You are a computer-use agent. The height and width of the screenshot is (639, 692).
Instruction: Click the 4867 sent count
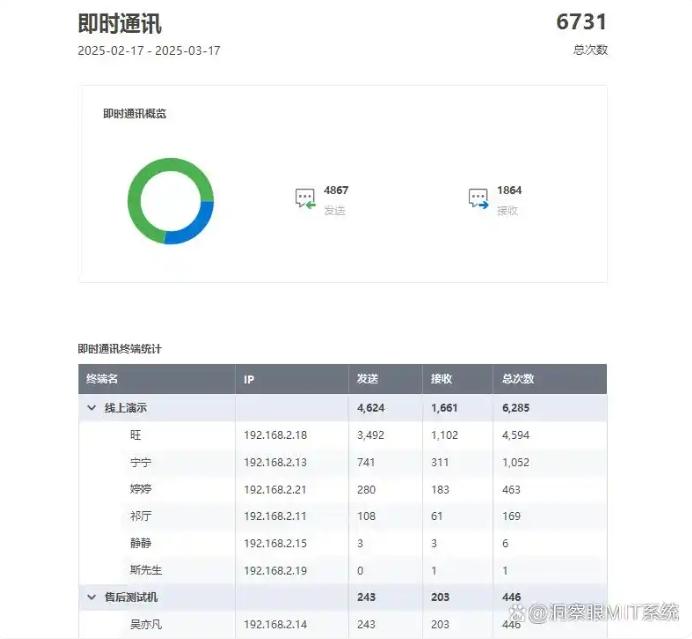(336, 190)
